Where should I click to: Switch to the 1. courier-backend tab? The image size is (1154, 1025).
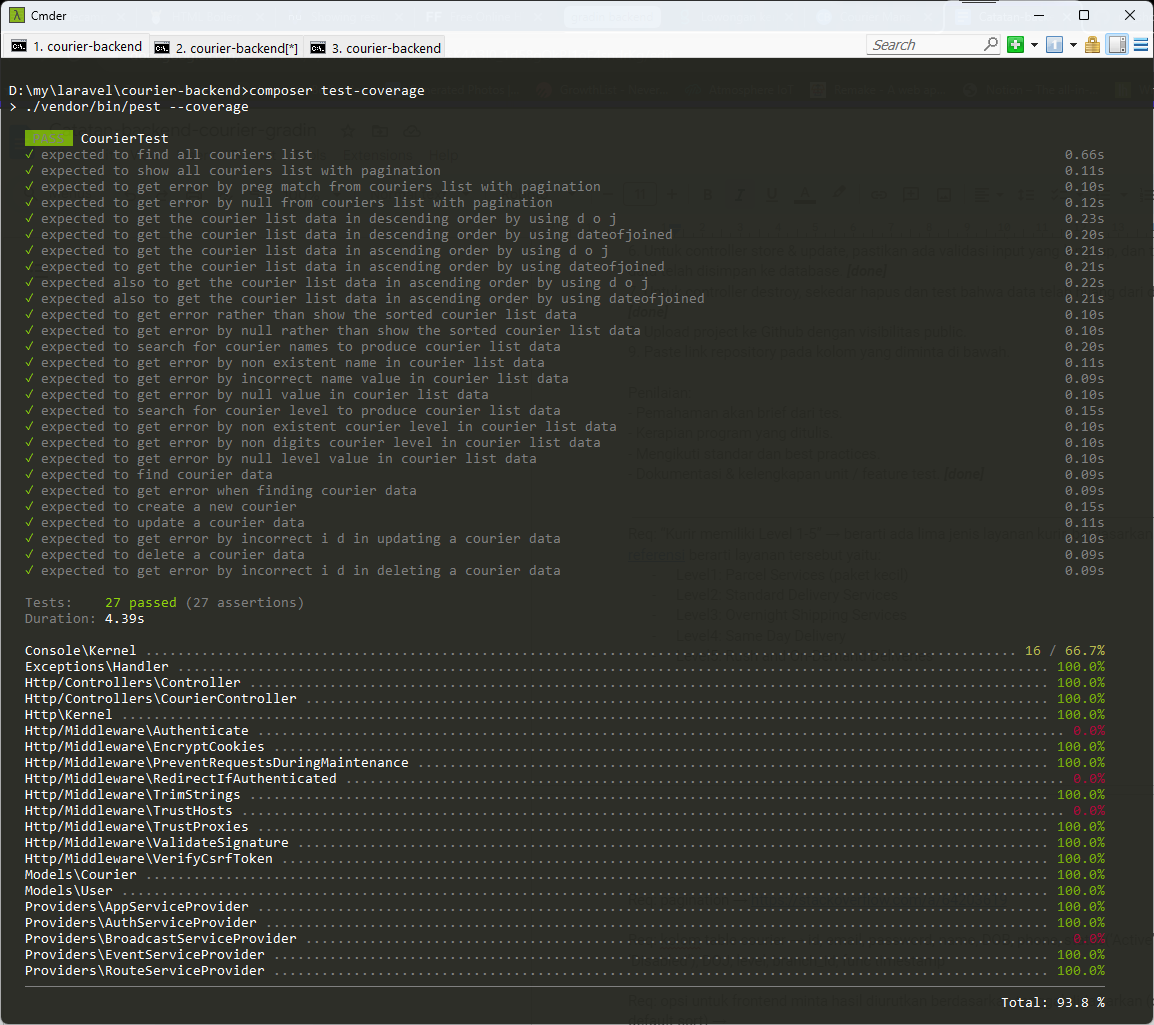[78, 47]
